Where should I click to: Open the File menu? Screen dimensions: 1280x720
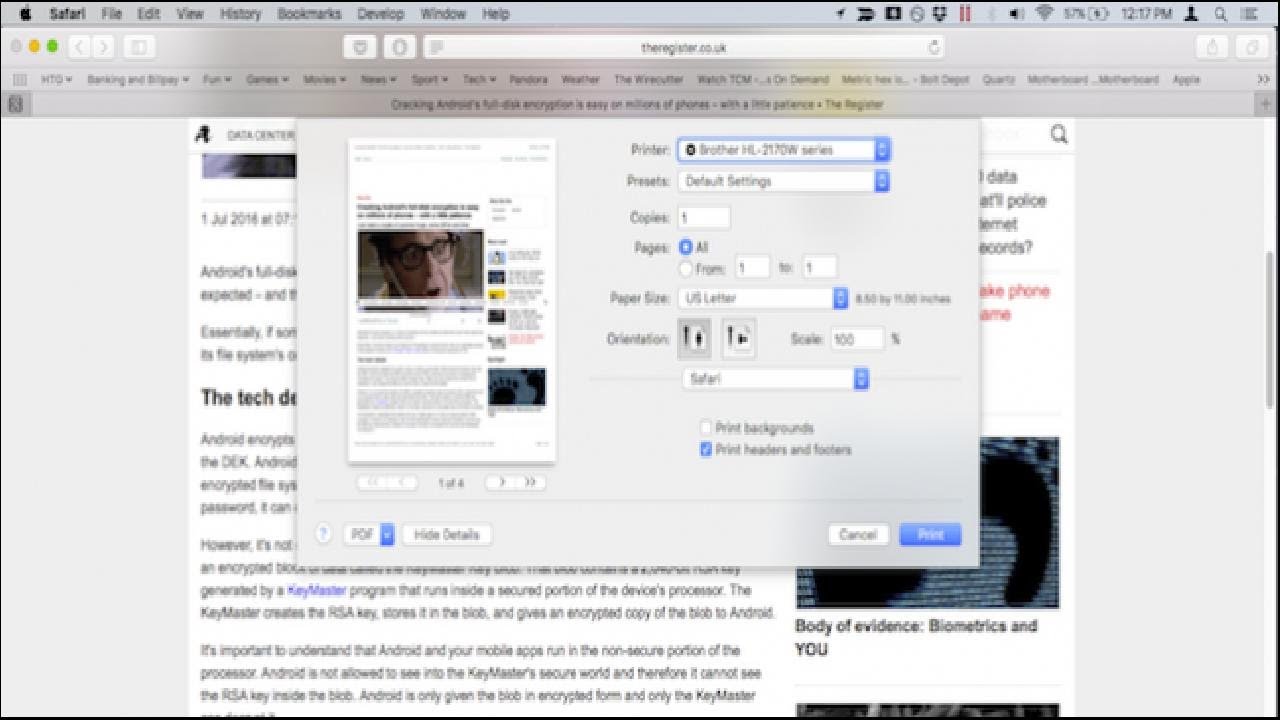coord(110,14)
